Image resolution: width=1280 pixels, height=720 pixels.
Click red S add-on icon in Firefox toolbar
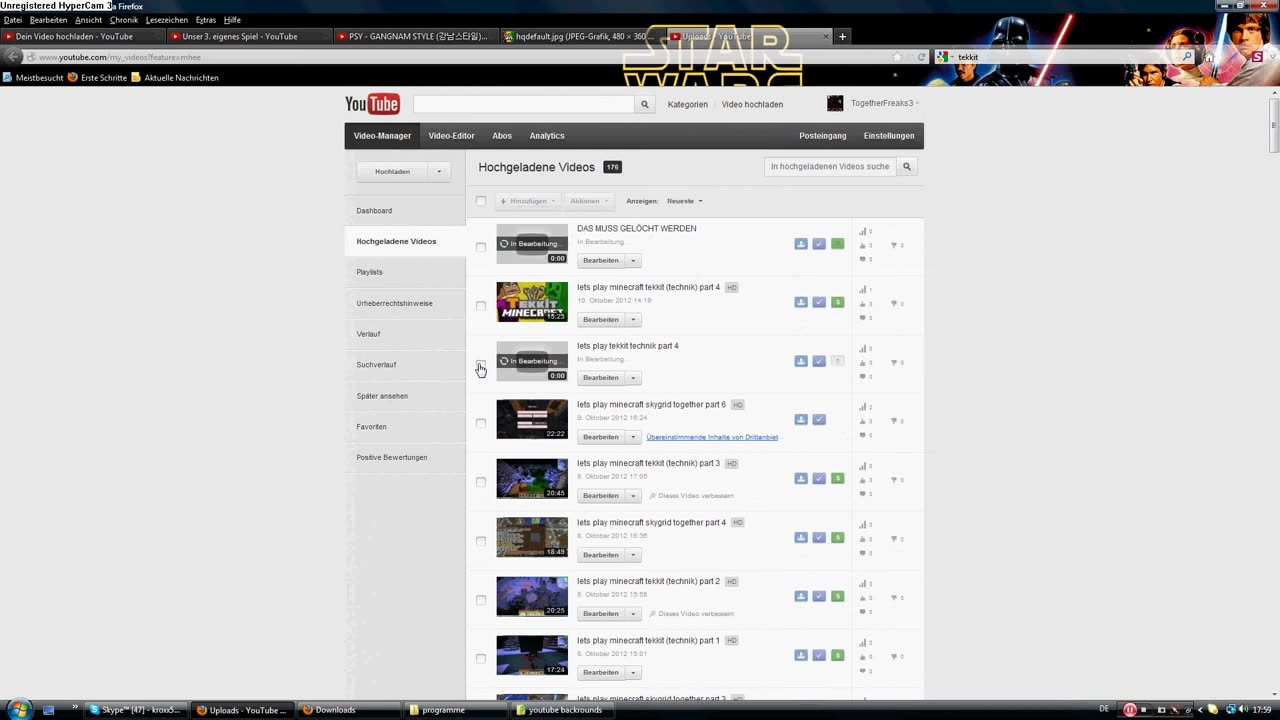(x=1257, y=57)
